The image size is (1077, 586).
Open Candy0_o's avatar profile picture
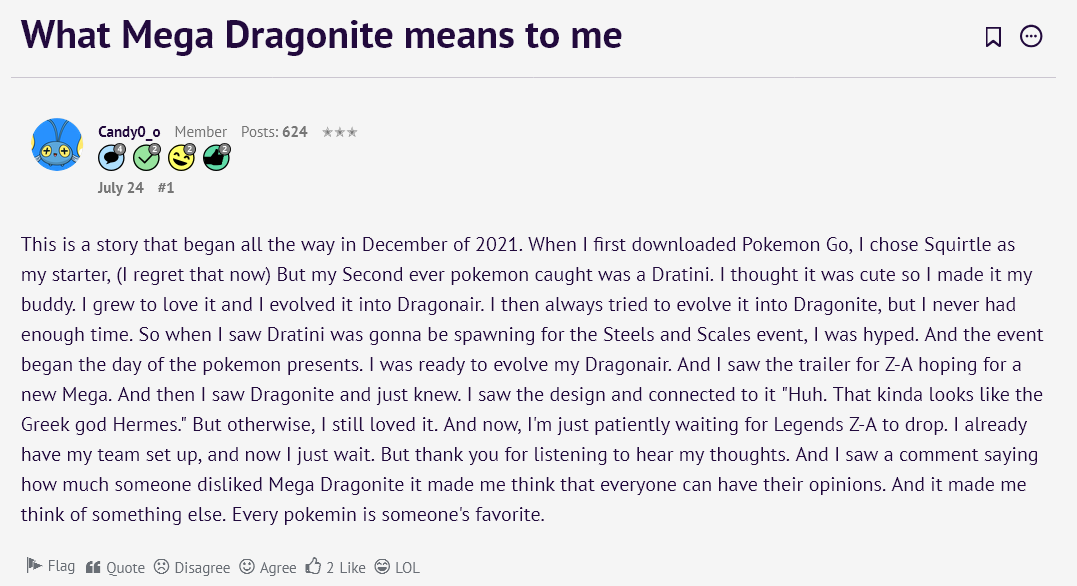[57, 144]
